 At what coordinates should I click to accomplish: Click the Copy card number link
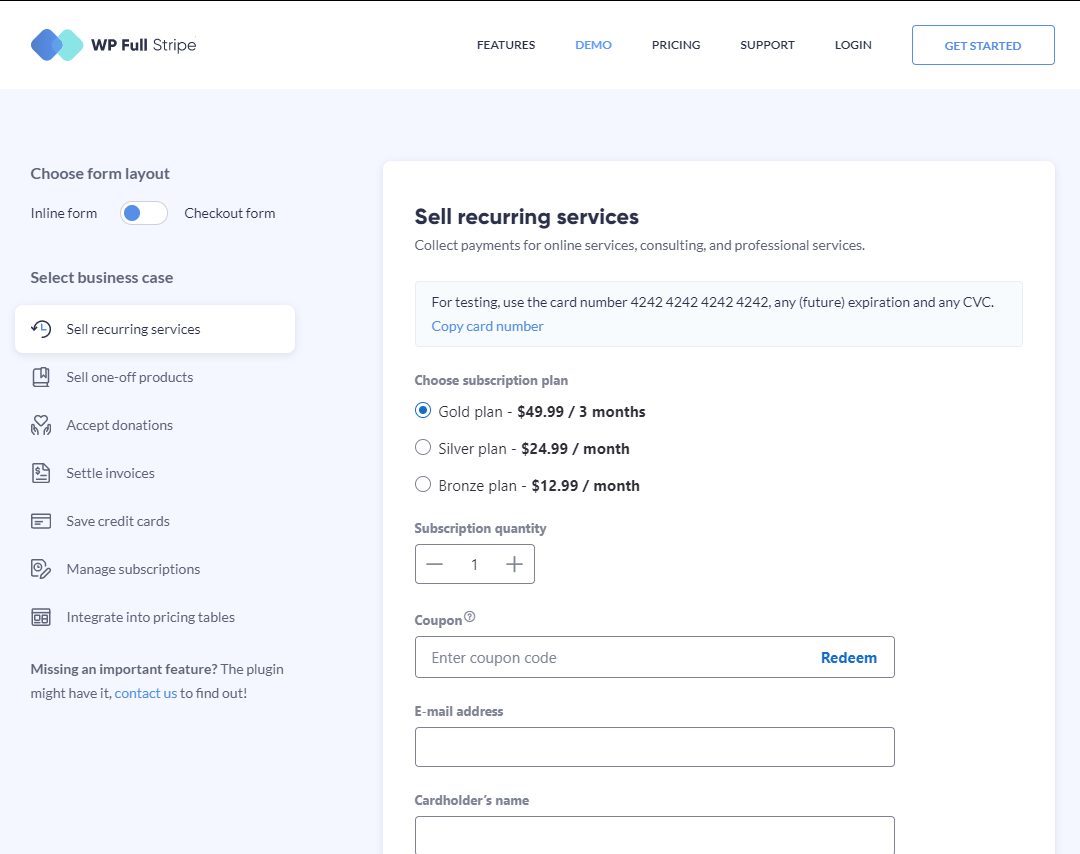pos(487,326)
